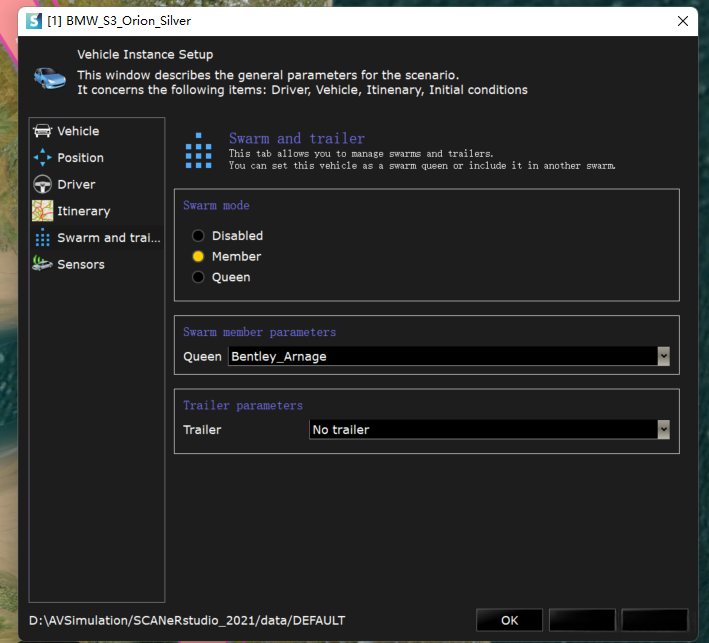Click the Driver steering wheel icon
The height and width of the screenshot is (643, 709).
[x=43, y=184]
